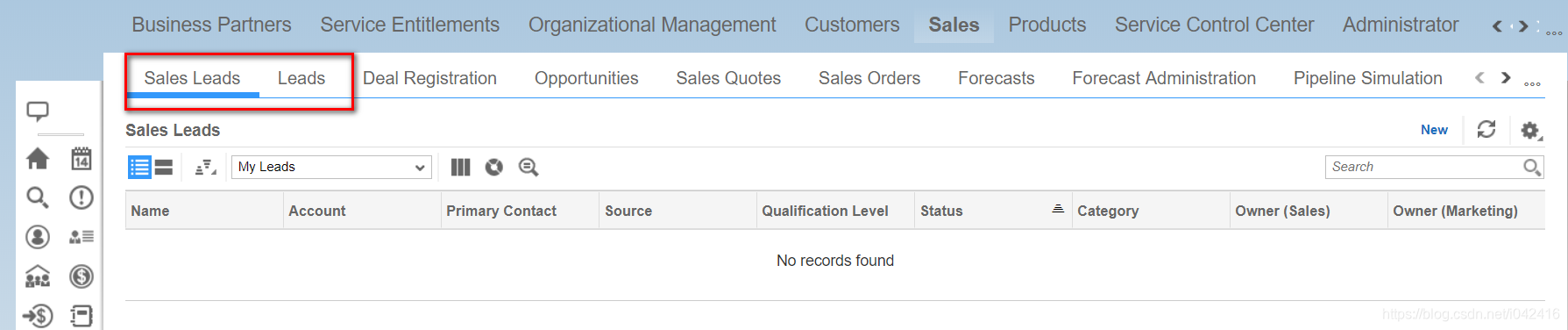Open the Administrator module
1568x330 pixels.
click(x=1401, y=25)
